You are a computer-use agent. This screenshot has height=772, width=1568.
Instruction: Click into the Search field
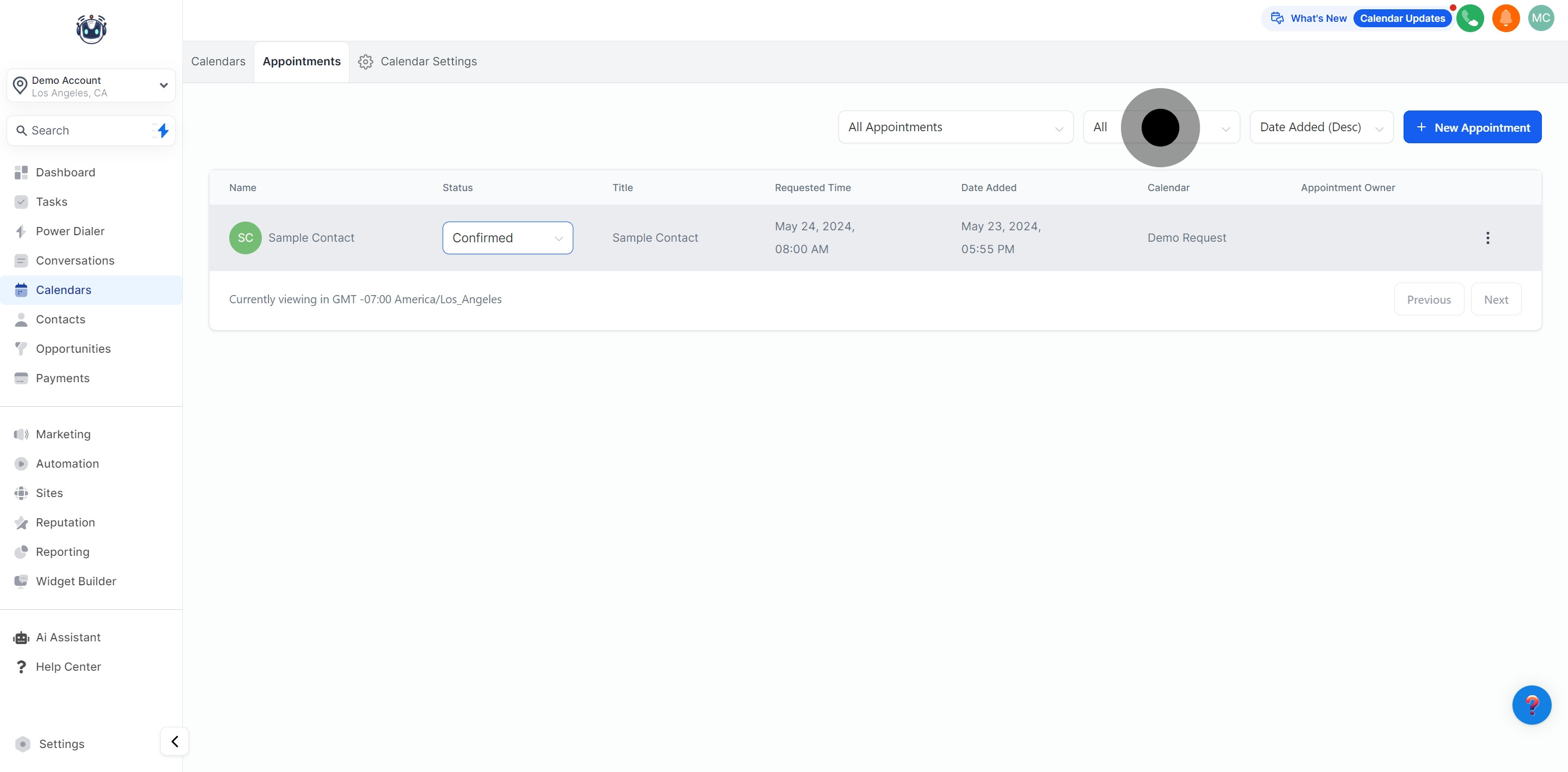85,130
